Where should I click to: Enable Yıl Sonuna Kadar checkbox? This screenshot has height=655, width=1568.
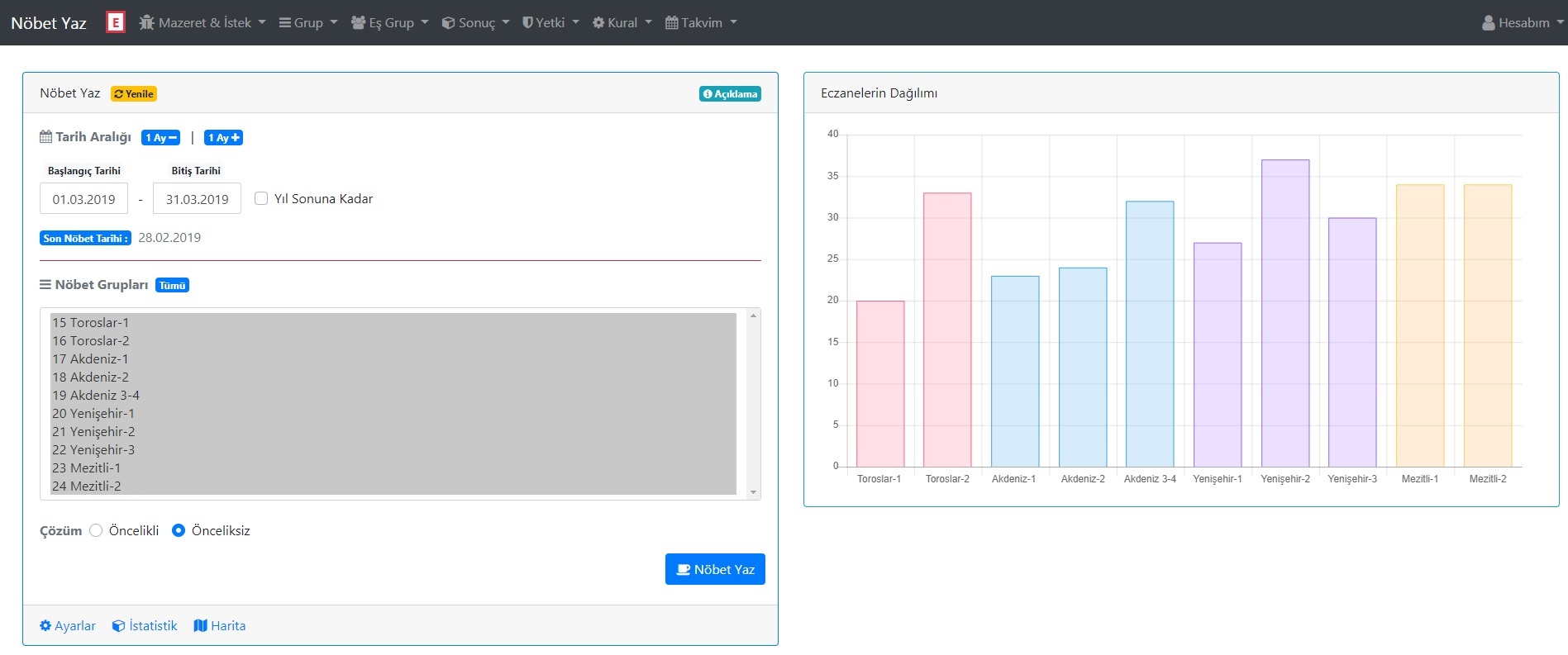[x=261, y=198]
